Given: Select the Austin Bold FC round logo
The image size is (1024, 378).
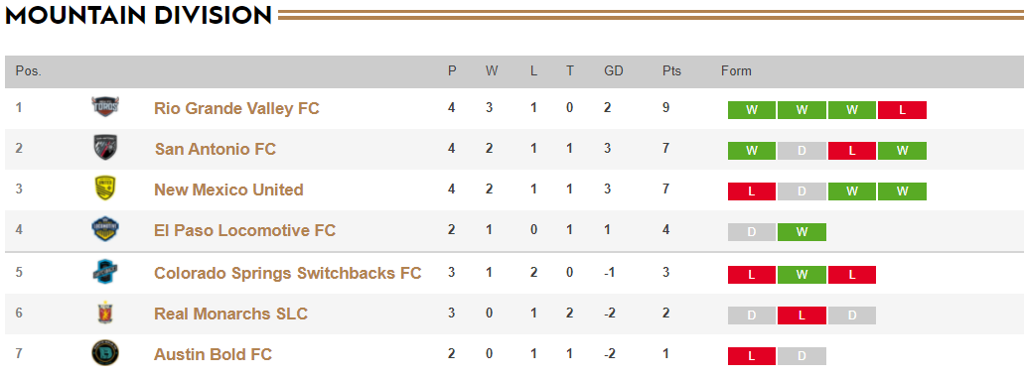Looking at the screenshot, I should point(105,354).
